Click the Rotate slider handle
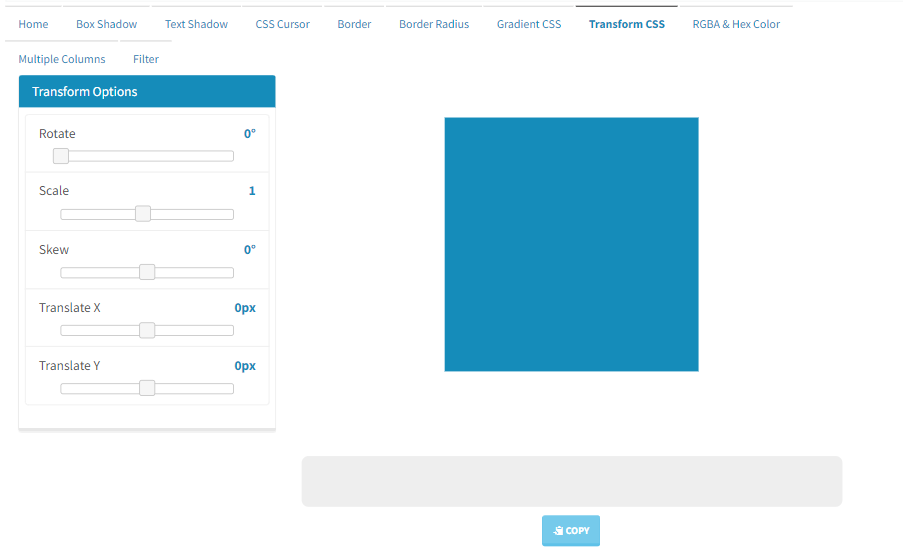This screenshot has height=556, width=903. point(61,156)
